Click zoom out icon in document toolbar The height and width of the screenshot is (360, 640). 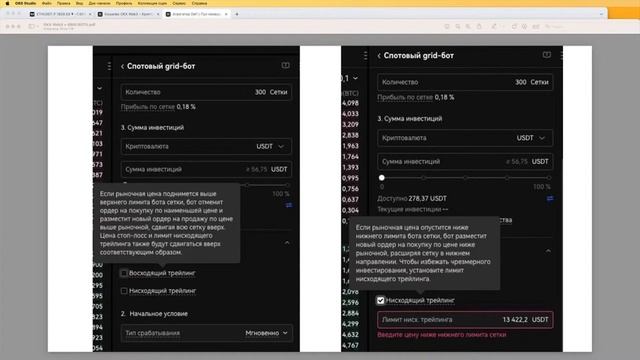click(x=458, y=26)
